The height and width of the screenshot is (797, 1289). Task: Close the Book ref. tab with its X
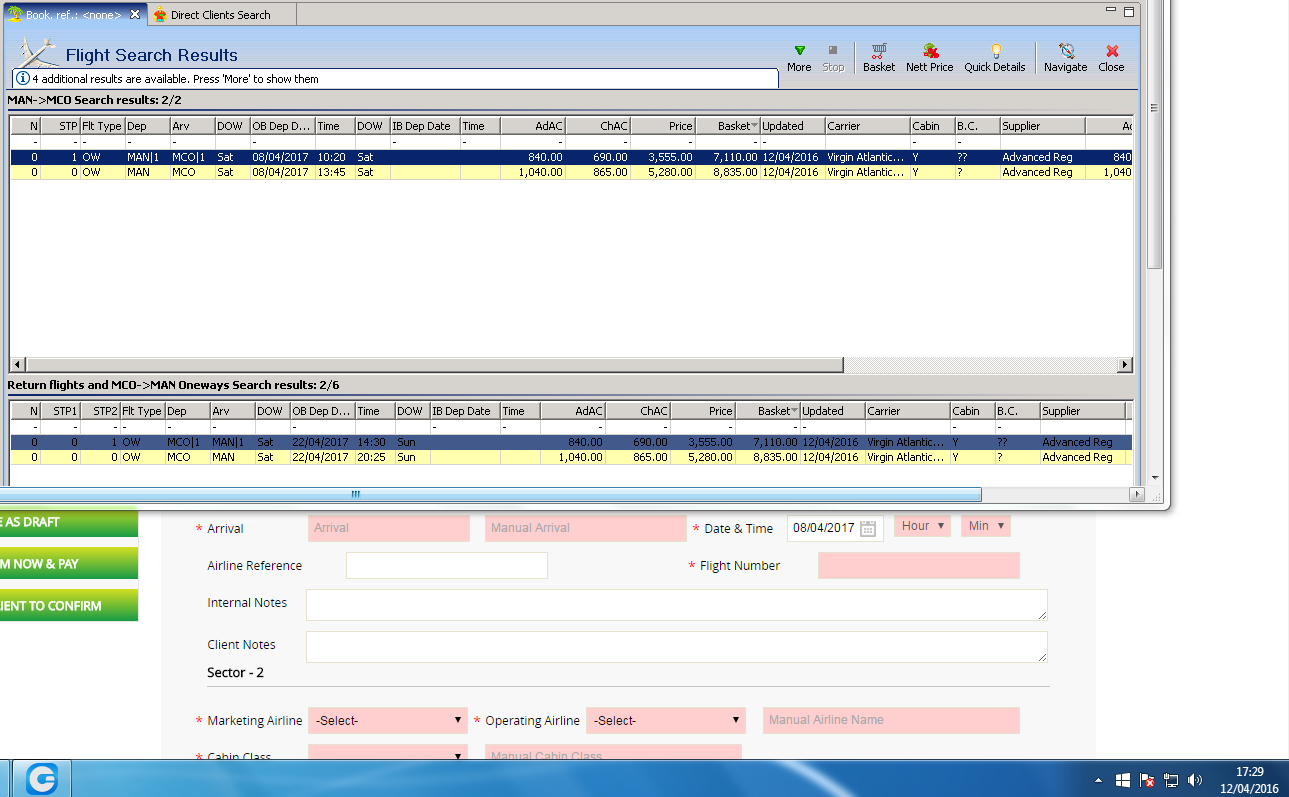[x=135, y=14]
